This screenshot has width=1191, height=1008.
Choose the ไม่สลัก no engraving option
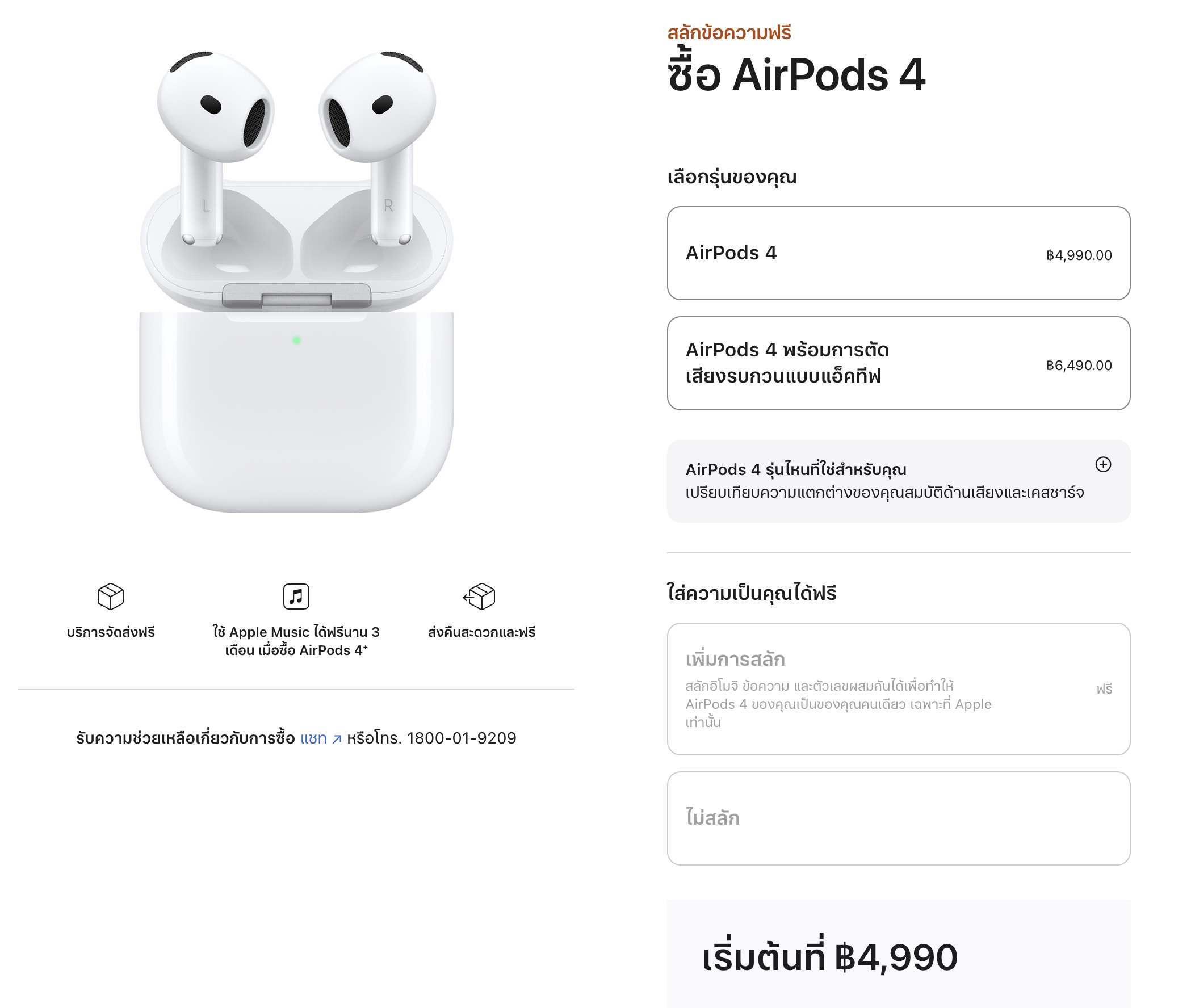[899, 818]
